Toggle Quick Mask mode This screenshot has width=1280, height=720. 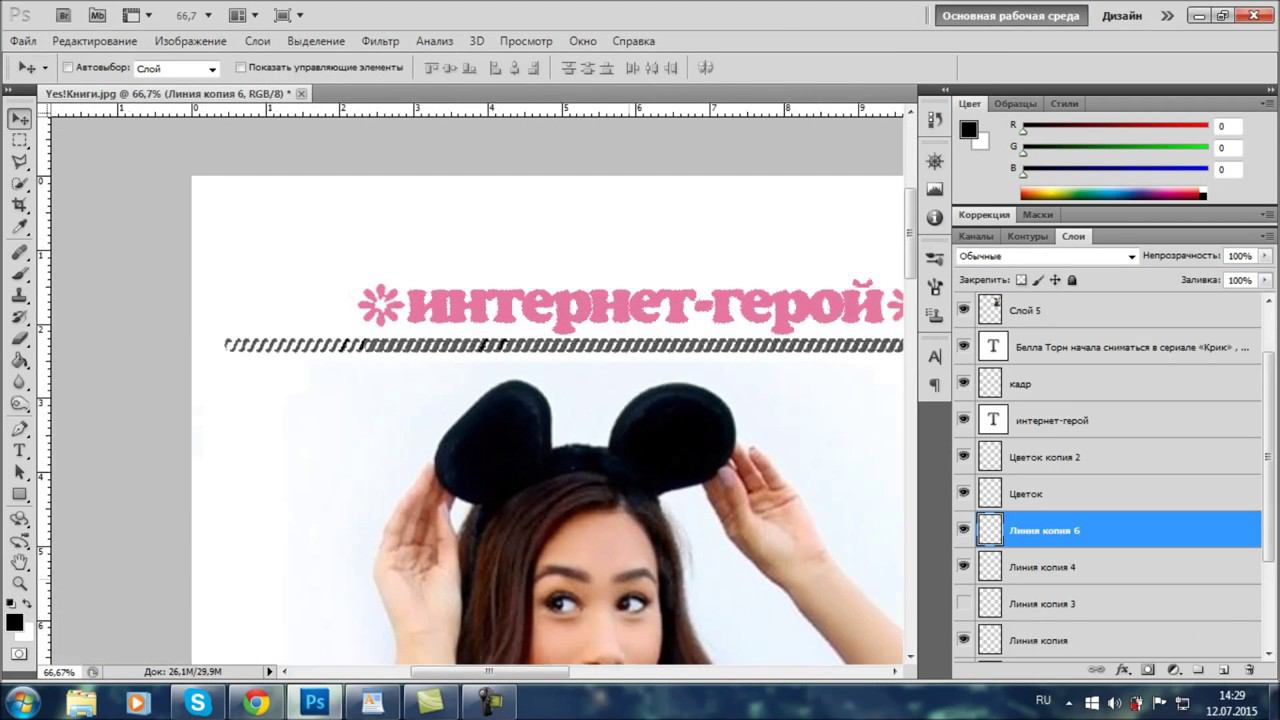point(19,654)
